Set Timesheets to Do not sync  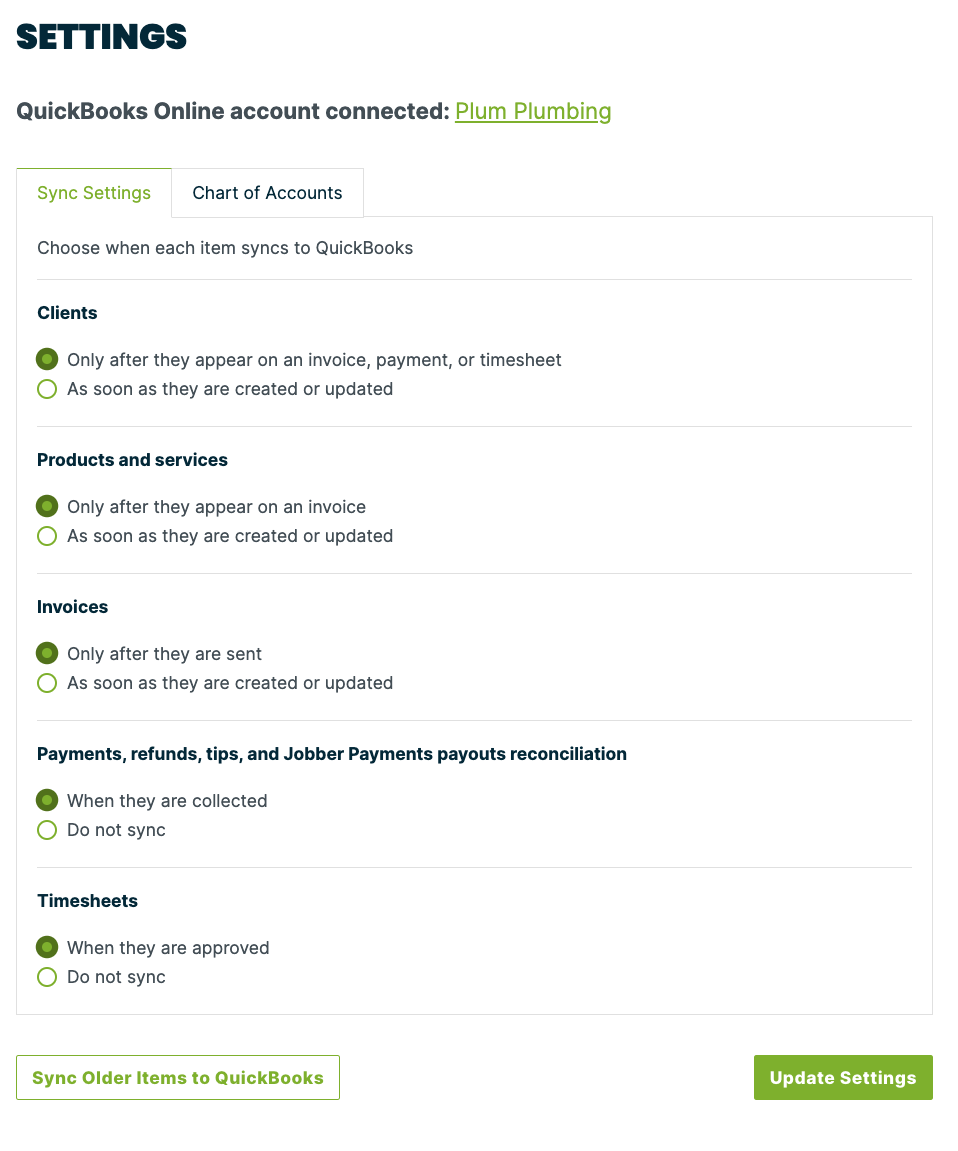pyautogui.click(x=47, y=977)
